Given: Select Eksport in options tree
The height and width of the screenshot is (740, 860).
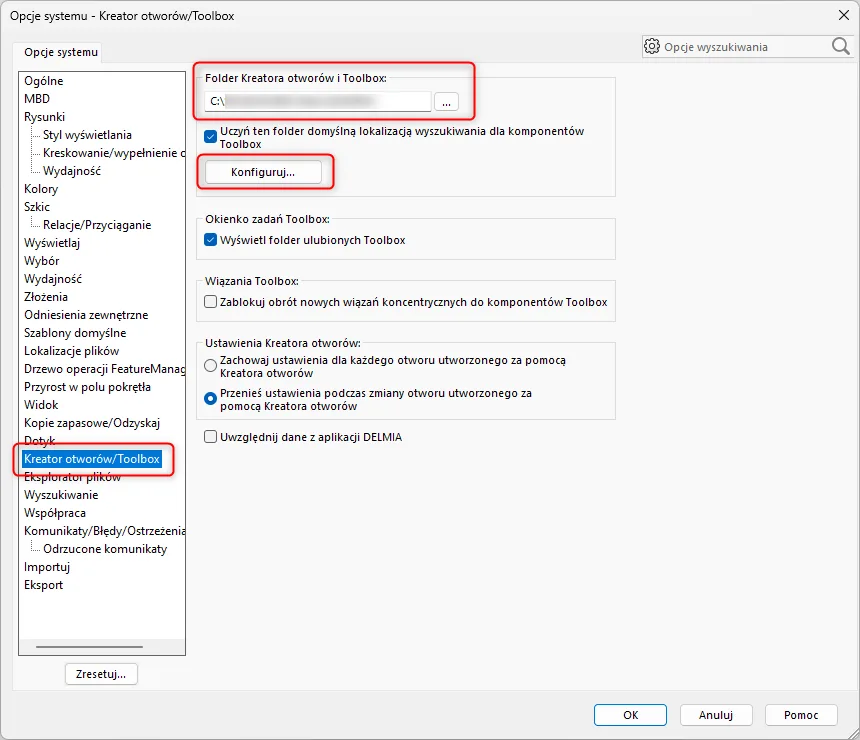Looking at the screenshot, I should (x=43, y=585).
